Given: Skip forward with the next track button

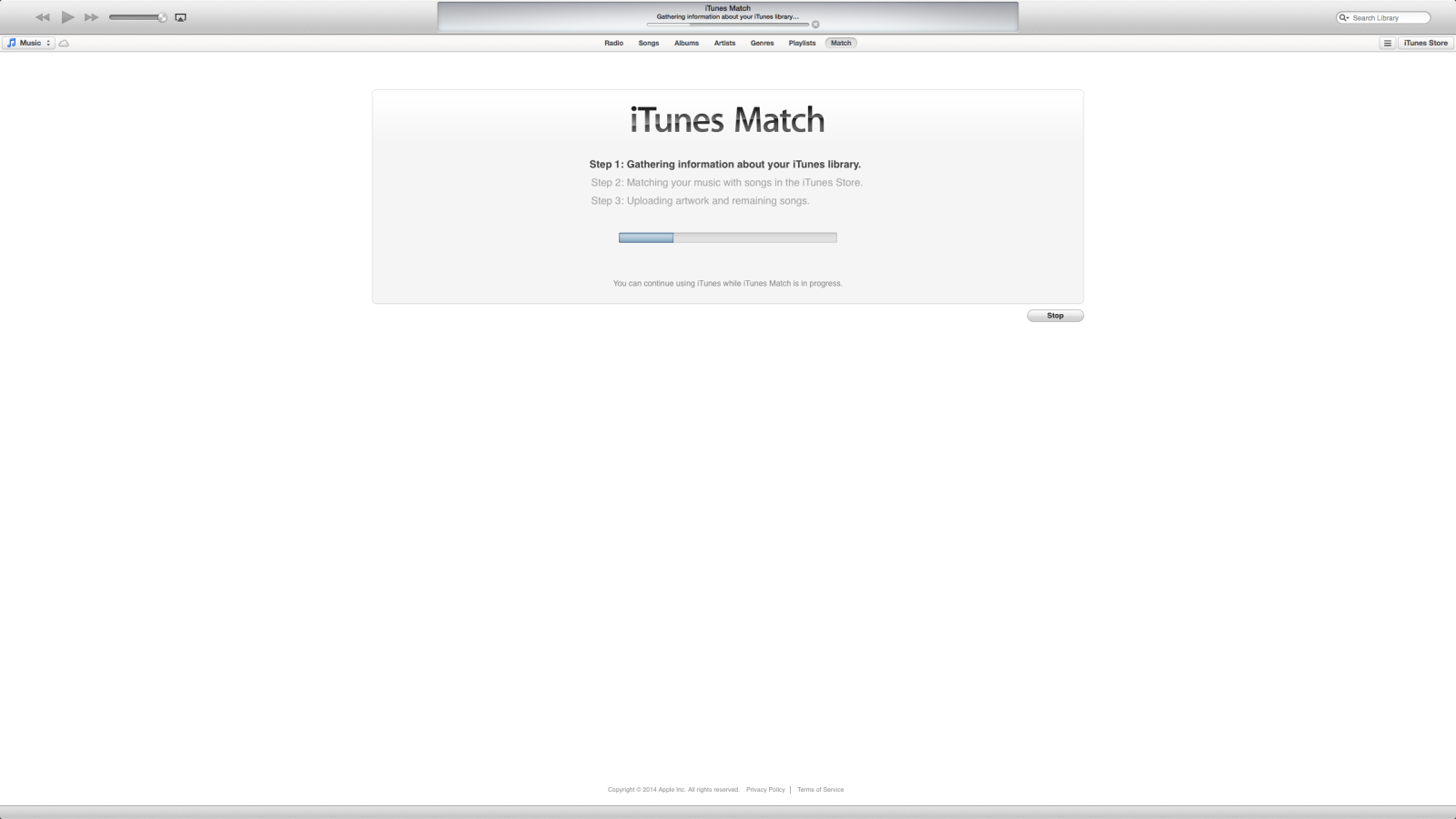Looking at the screenshot, I should 91,17.
